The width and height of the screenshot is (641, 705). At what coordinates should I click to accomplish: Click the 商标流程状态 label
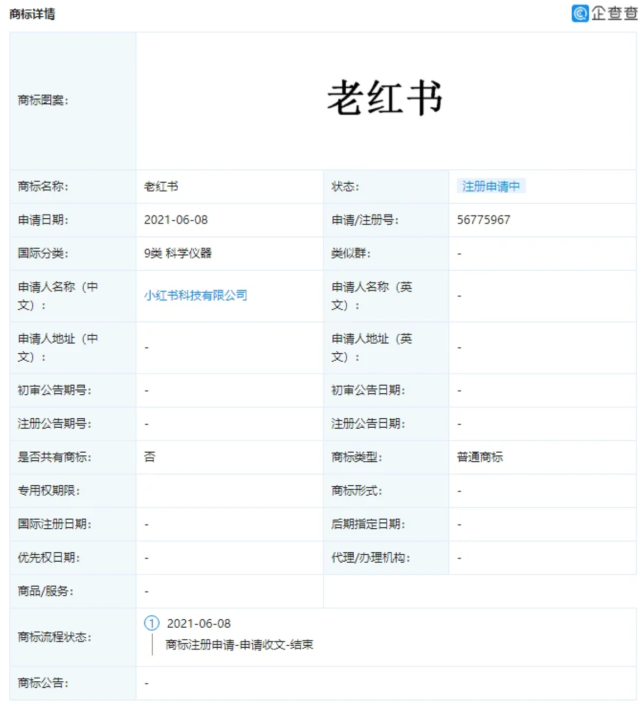(54, 637)
